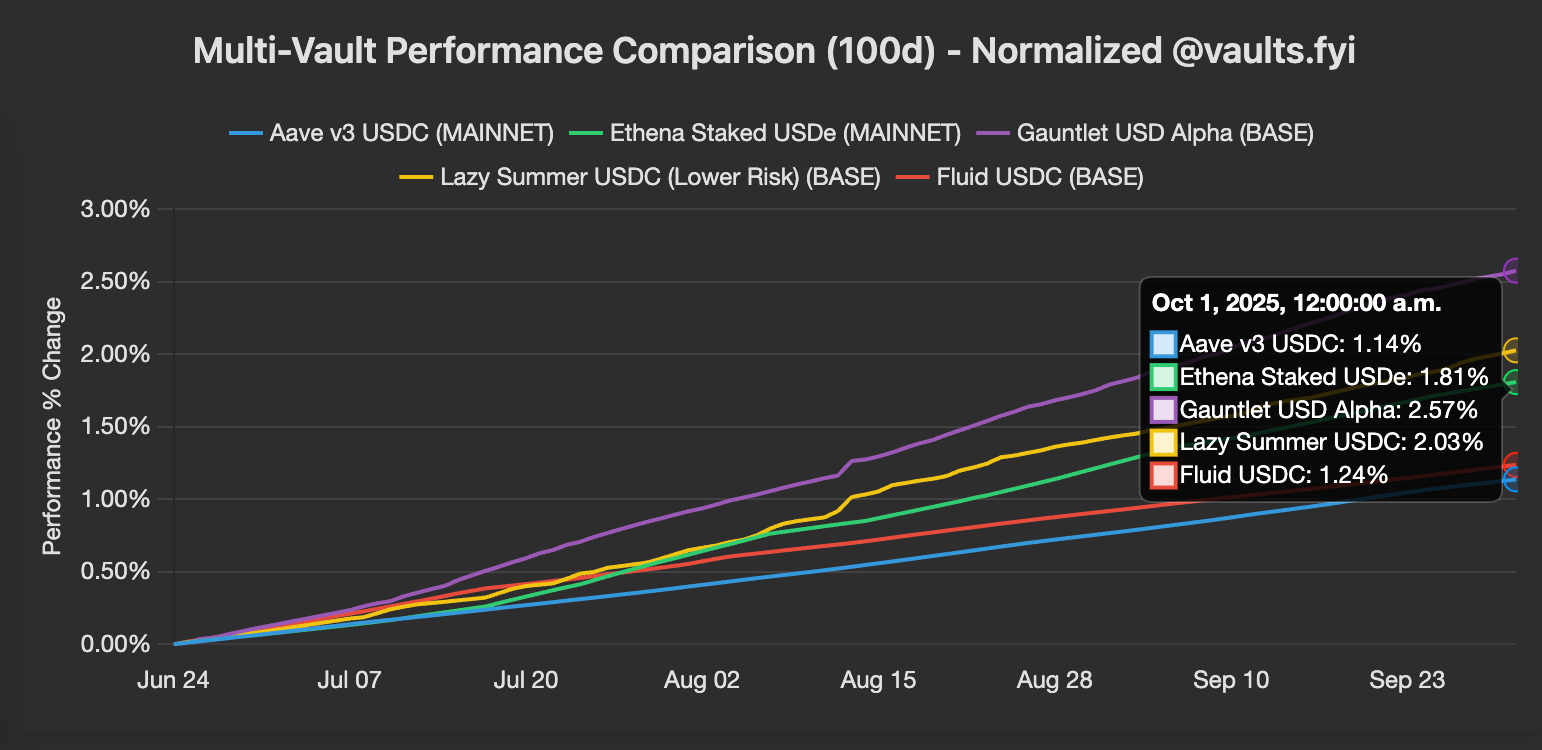
Task: Click the blue Aave swatch in tooltip
Action: pos(1163,345)
